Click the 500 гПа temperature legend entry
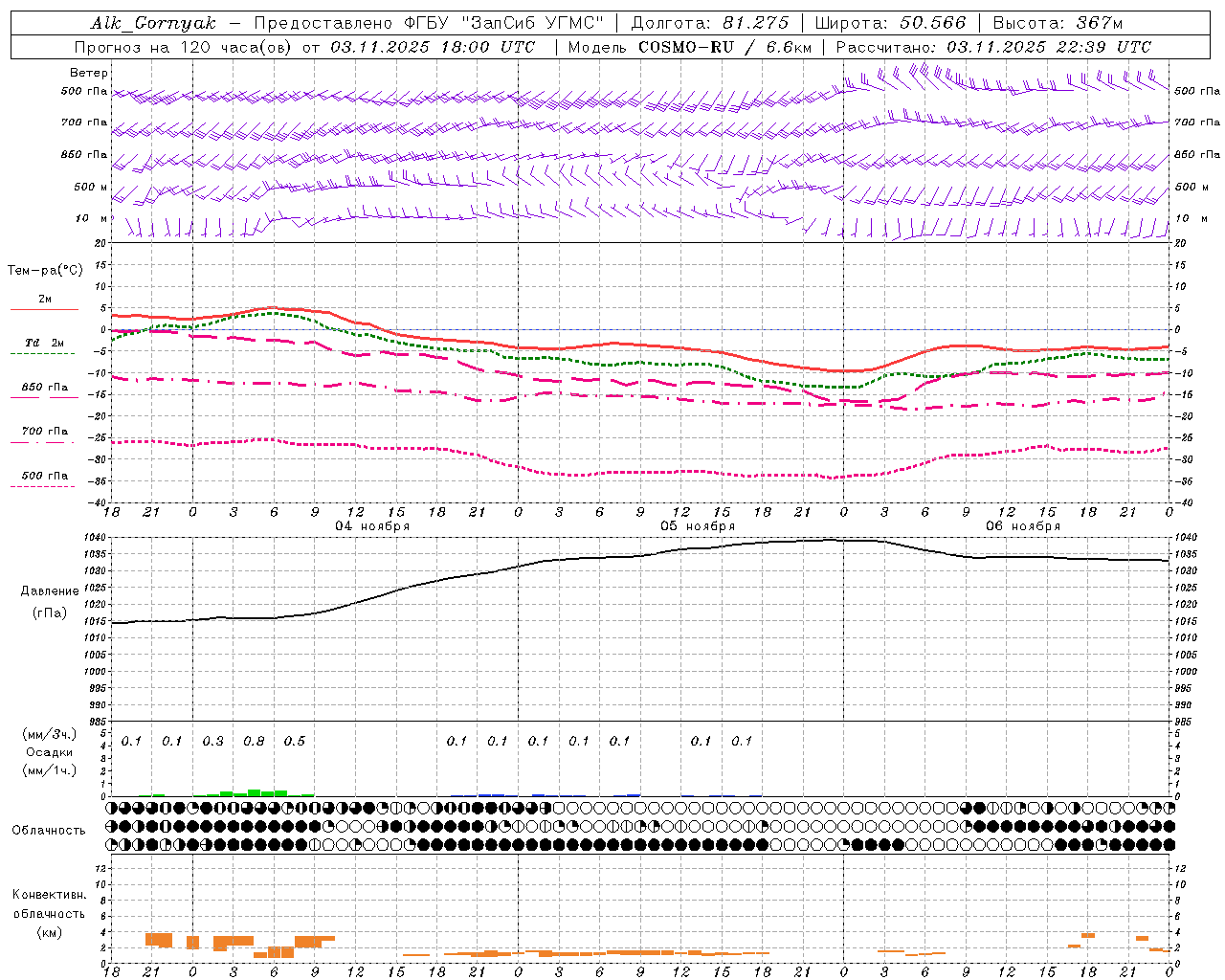This screenshot has height=980, width=1225. 44,476
